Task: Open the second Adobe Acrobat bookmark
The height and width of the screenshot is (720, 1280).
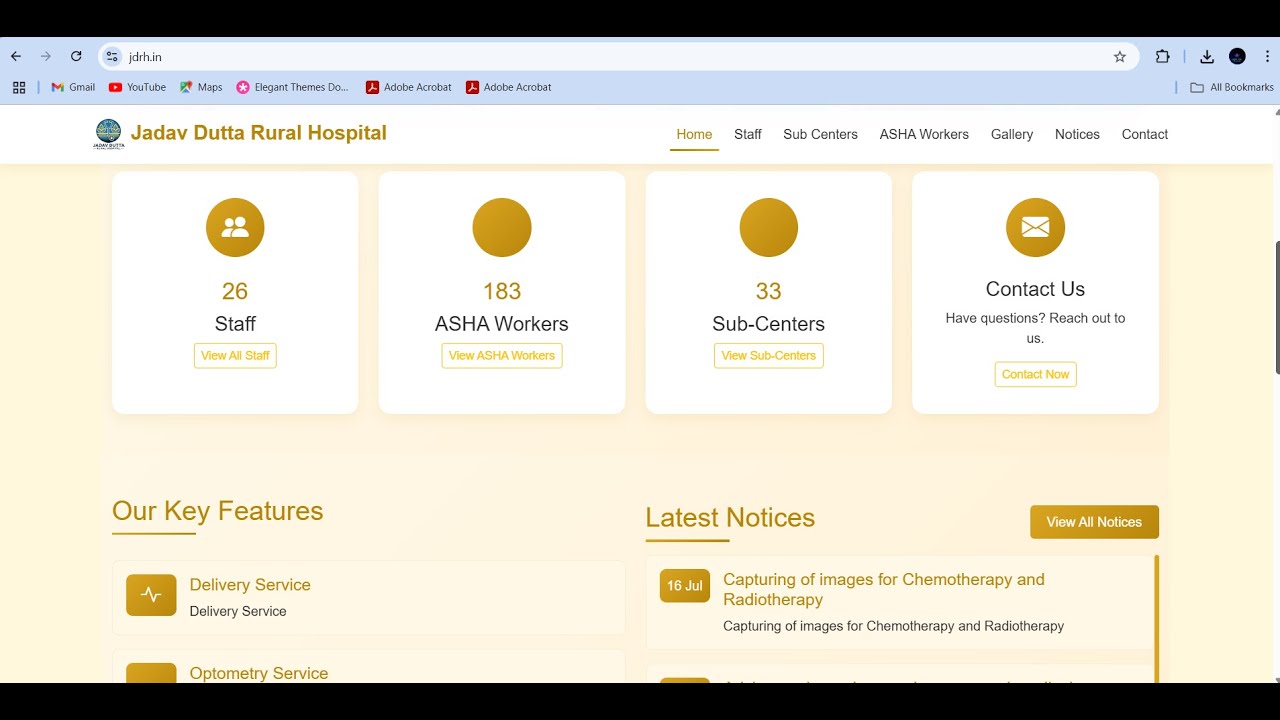Action: click(508, 87)
